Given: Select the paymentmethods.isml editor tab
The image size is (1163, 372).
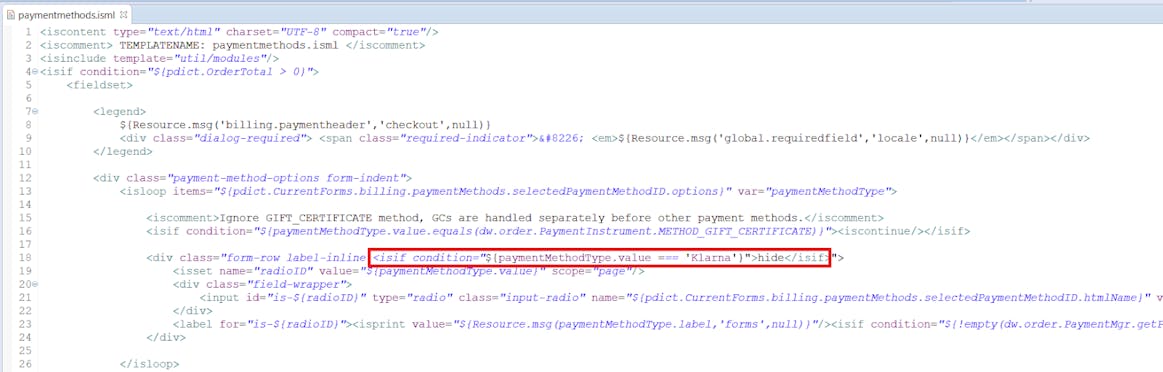Looking at the screenshot, I should point(66,14).
